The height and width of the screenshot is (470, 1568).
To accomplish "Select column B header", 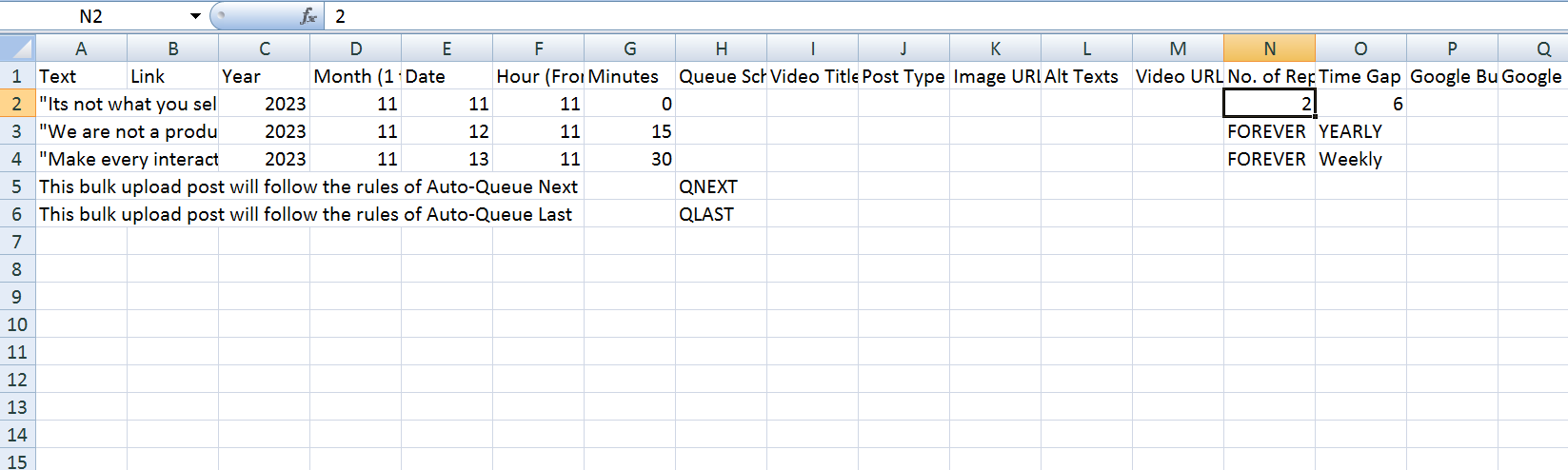I will point(172,49).
